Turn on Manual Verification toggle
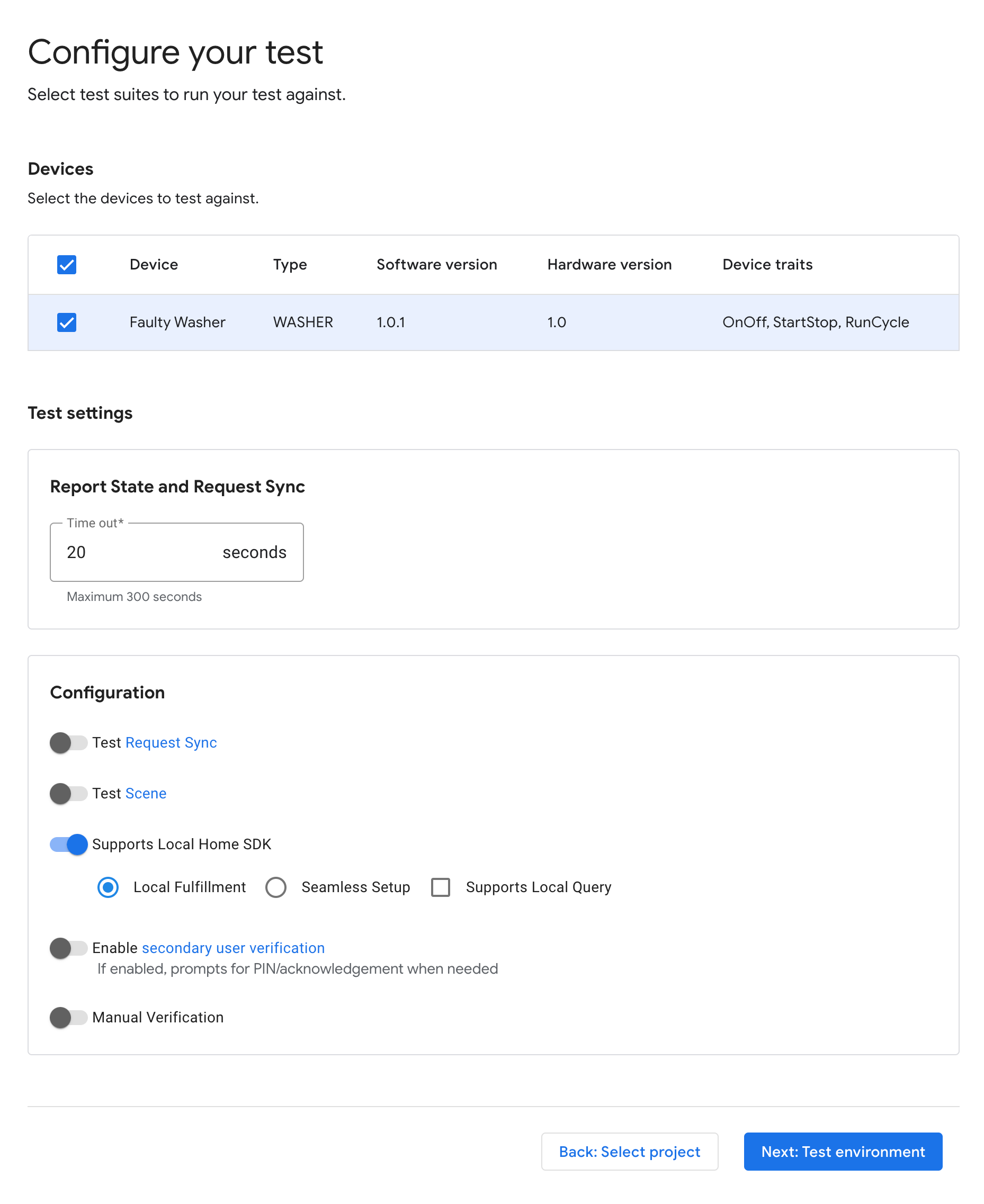Image resolution: width=984 pixels, height=1204 pixels. [x=68, y=1018]
